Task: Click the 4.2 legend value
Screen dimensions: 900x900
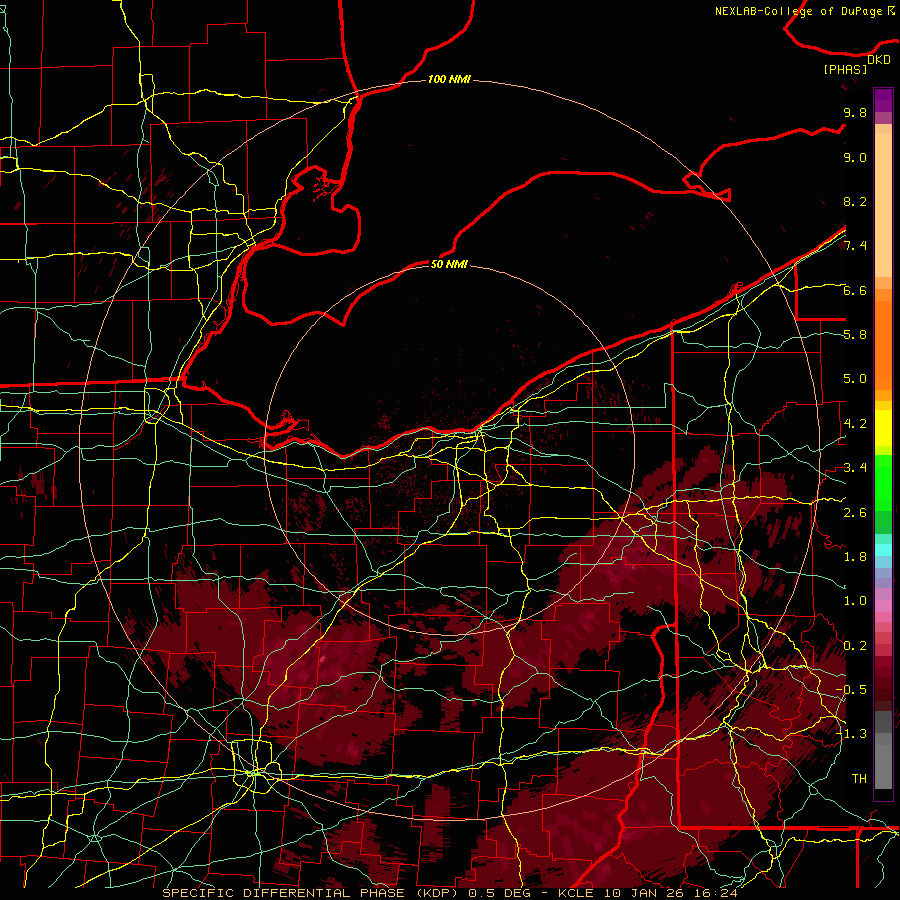Action: 855,424
